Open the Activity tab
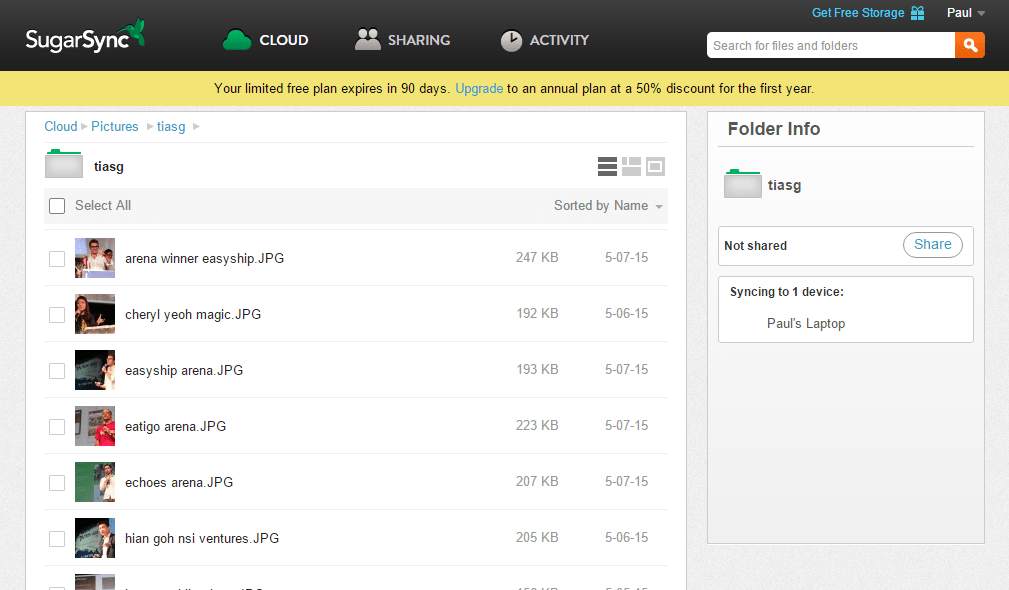The image size is (1009, 590). (x=545, y=40)
